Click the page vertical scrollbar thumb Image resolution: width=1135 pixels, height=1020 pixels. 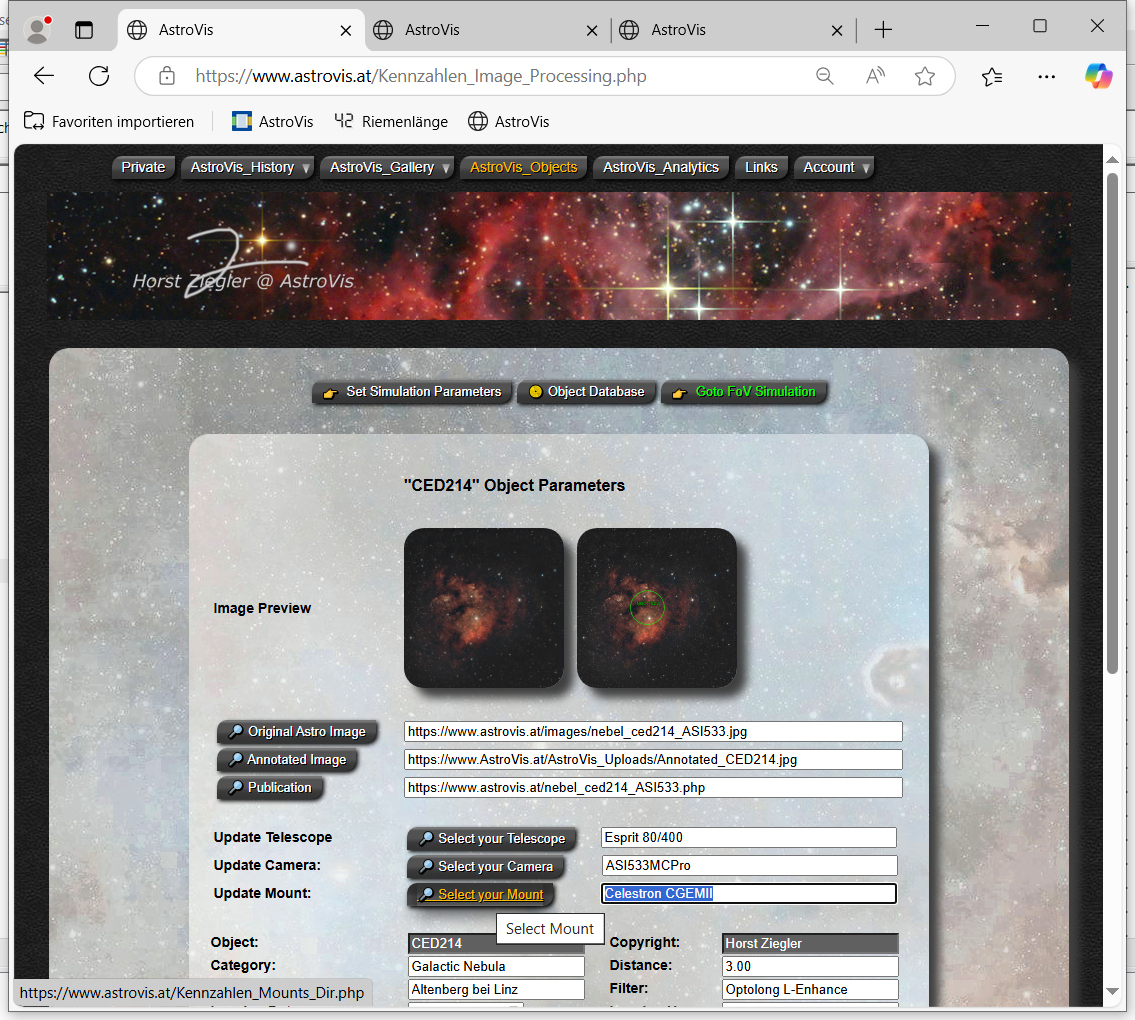pyautogui.click(x=1113, y=423)
